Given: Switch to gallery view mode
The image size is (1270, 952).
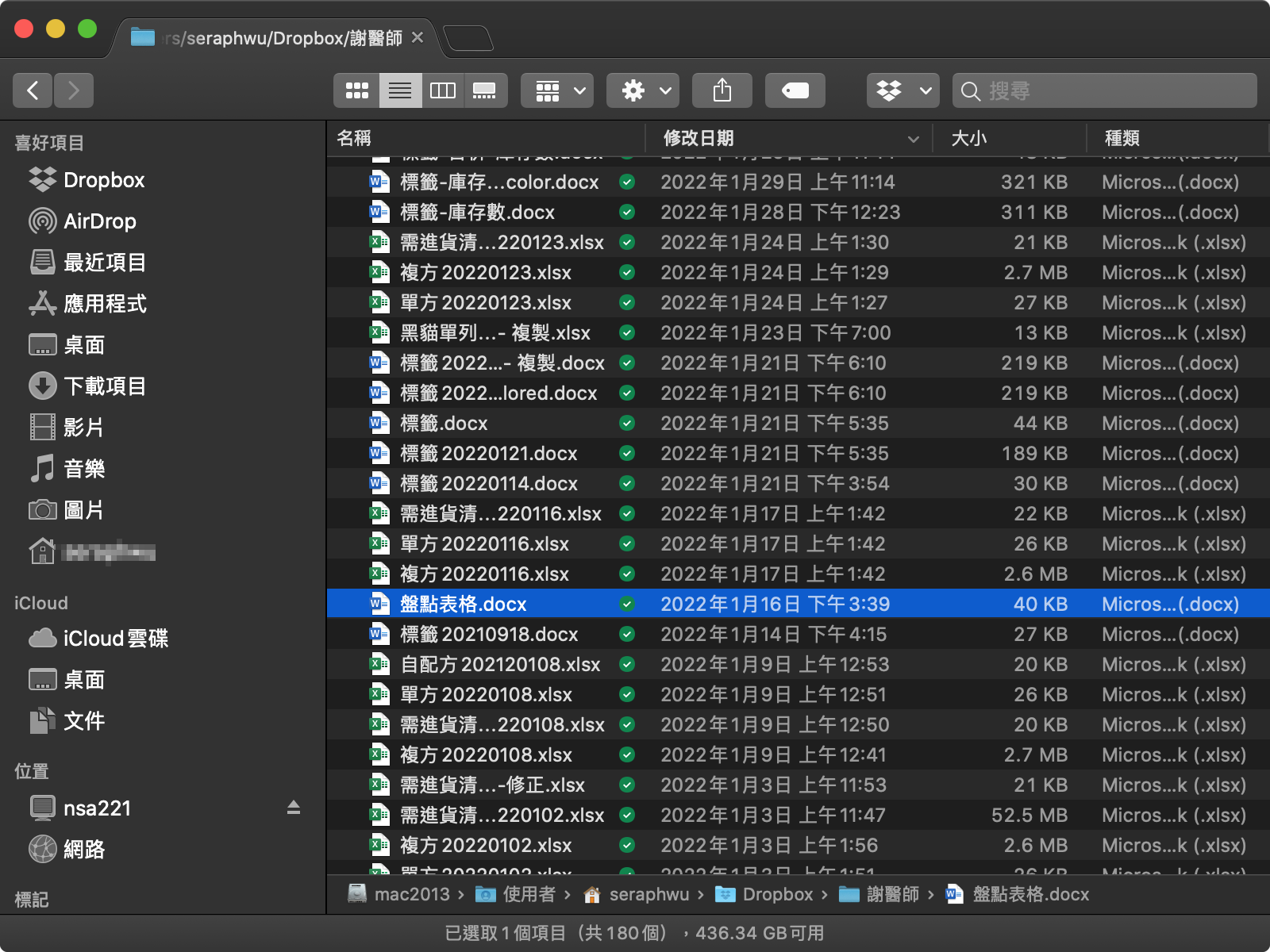Looking at the screenshot, I should (x=484, y=90).
